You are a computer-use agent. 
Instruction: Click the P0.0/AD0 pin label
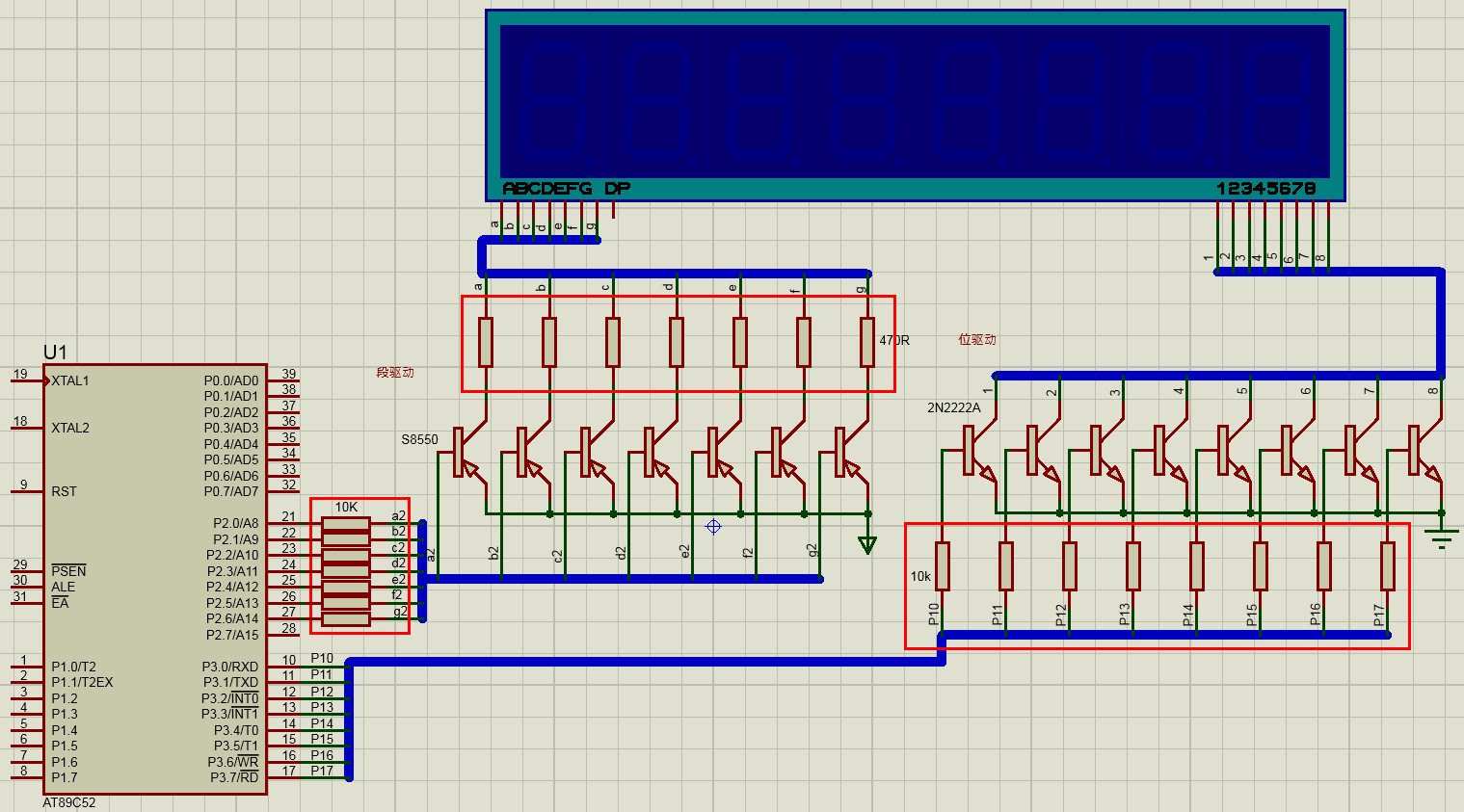[231, 380]
